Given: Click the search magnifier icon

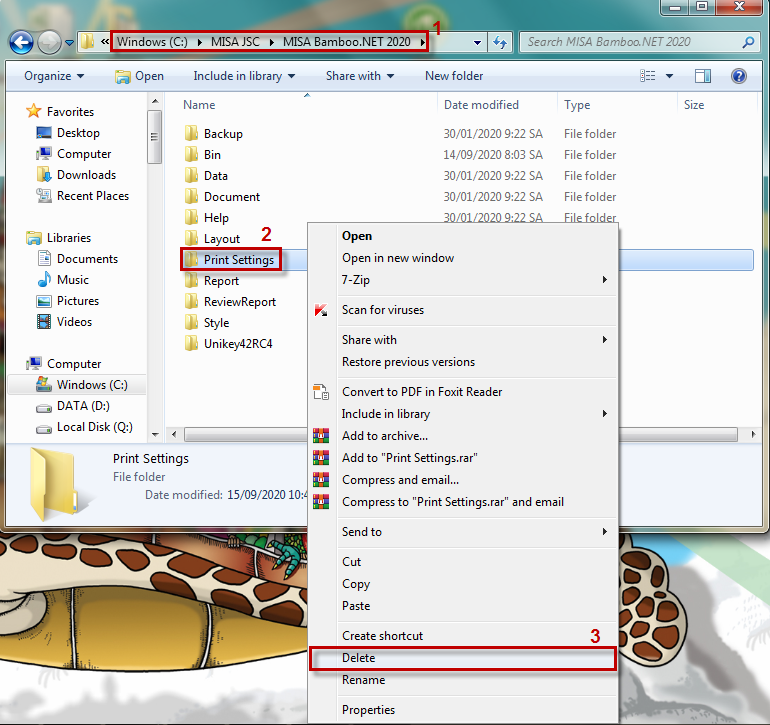Looking at the screenshot, I should click(748, 42).
